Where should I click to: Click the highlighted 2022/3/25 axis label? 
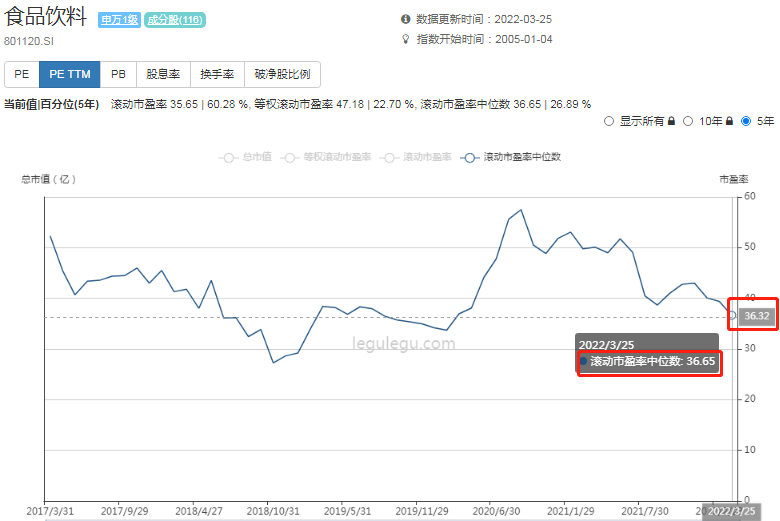coord(731,511)
